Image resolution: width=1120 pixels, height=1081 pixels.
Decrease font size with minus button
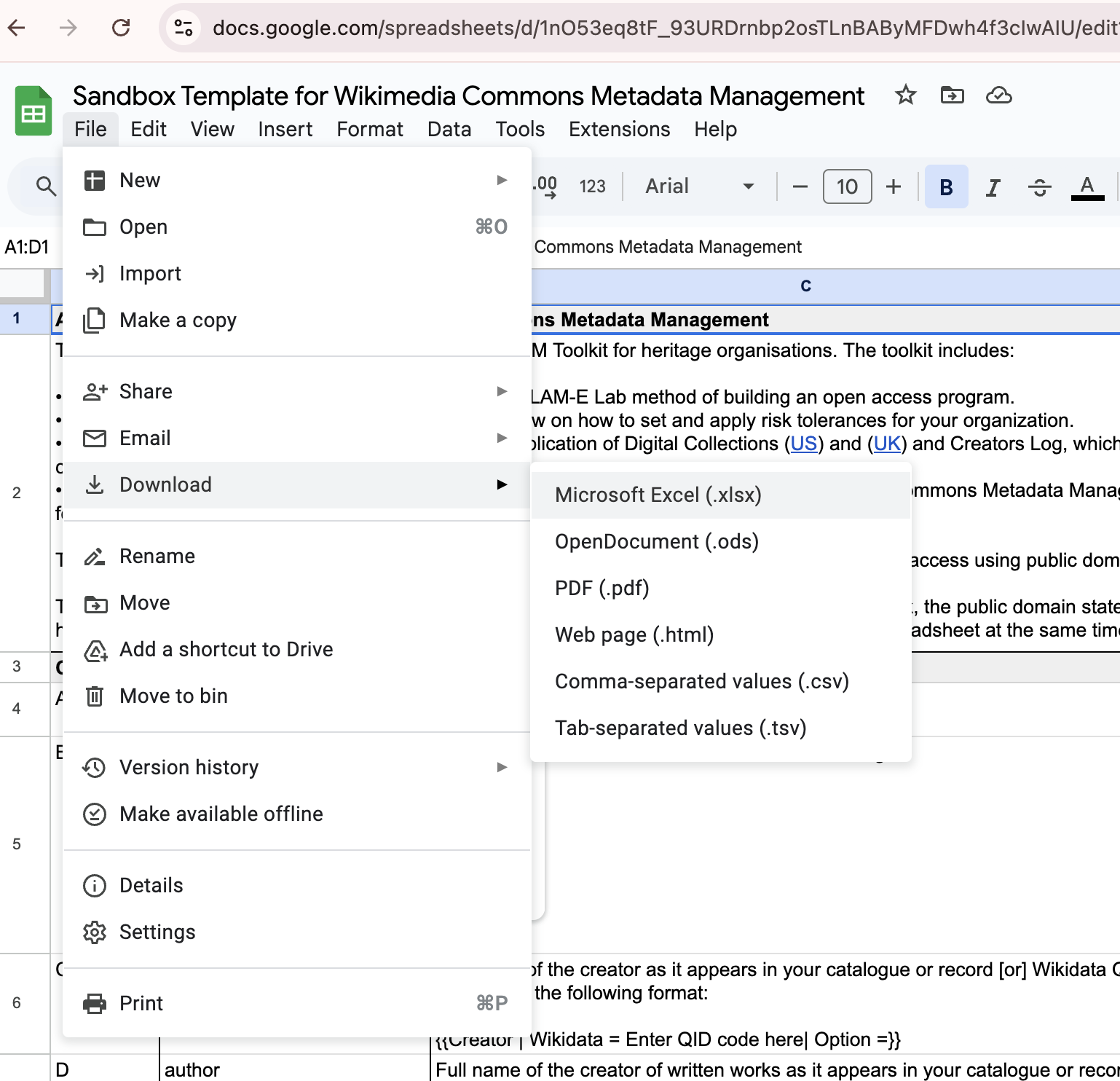pos(800,187)
